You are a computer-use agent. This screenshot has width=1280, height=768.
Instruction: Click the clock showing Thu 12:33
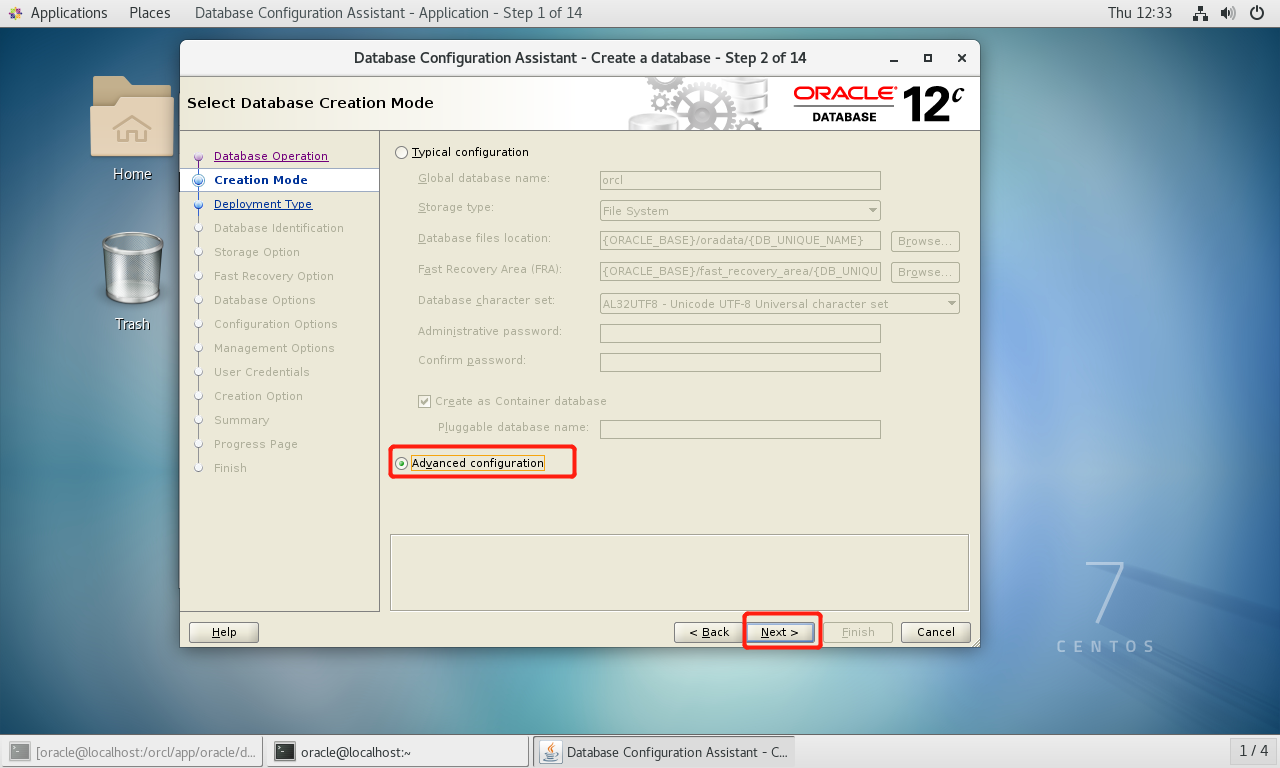(1140, 13)
